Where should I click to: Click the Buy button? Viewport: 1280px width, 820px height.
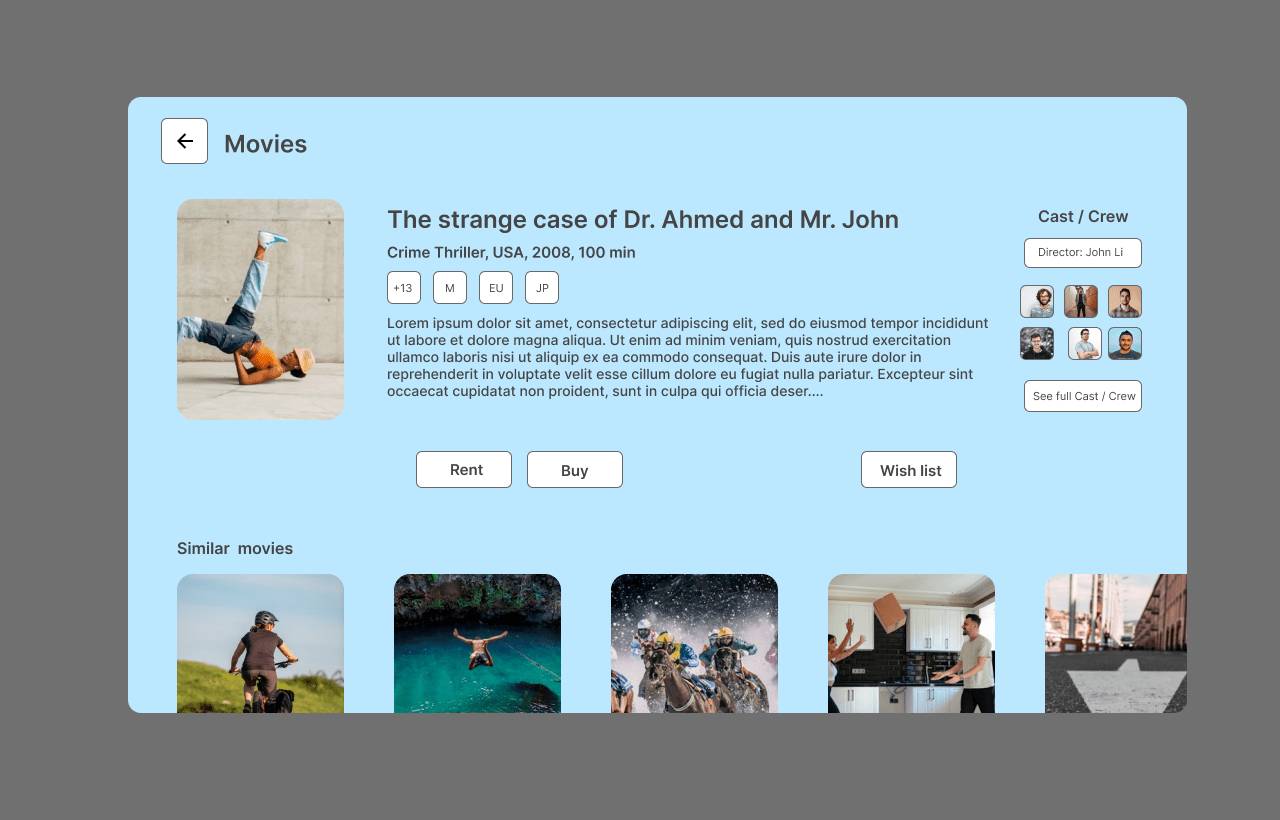575,469
